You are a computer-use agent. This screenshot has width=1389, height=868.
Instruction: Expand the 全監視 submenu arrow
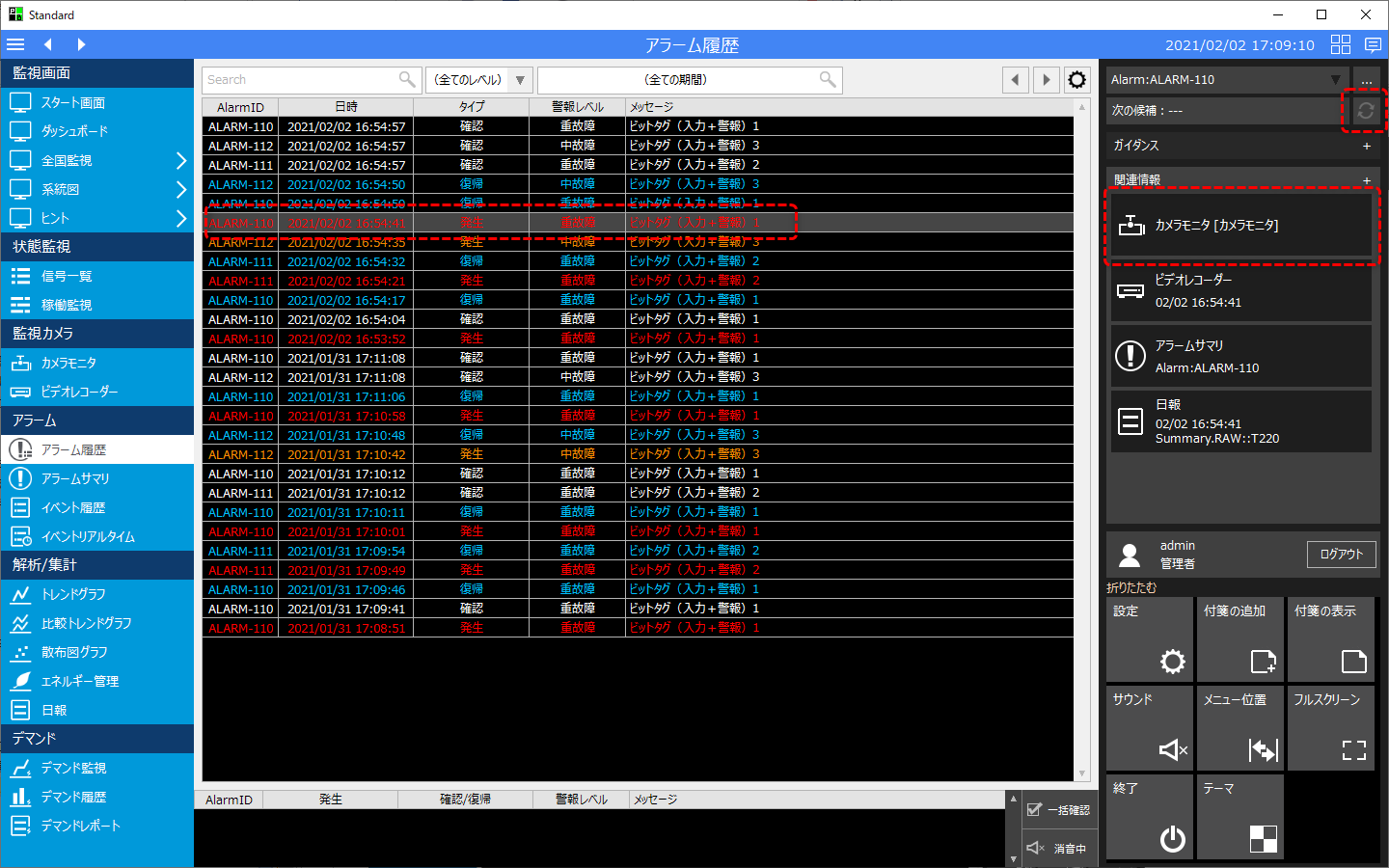pos(180,160)
